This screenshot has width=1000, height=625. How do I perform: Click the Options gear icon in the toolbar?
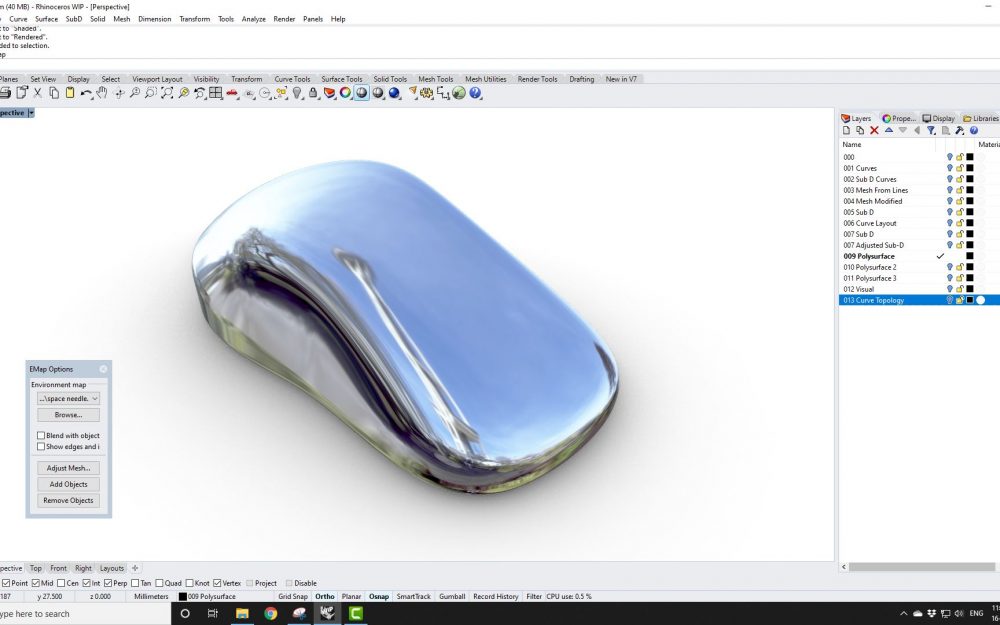(427, 93)
